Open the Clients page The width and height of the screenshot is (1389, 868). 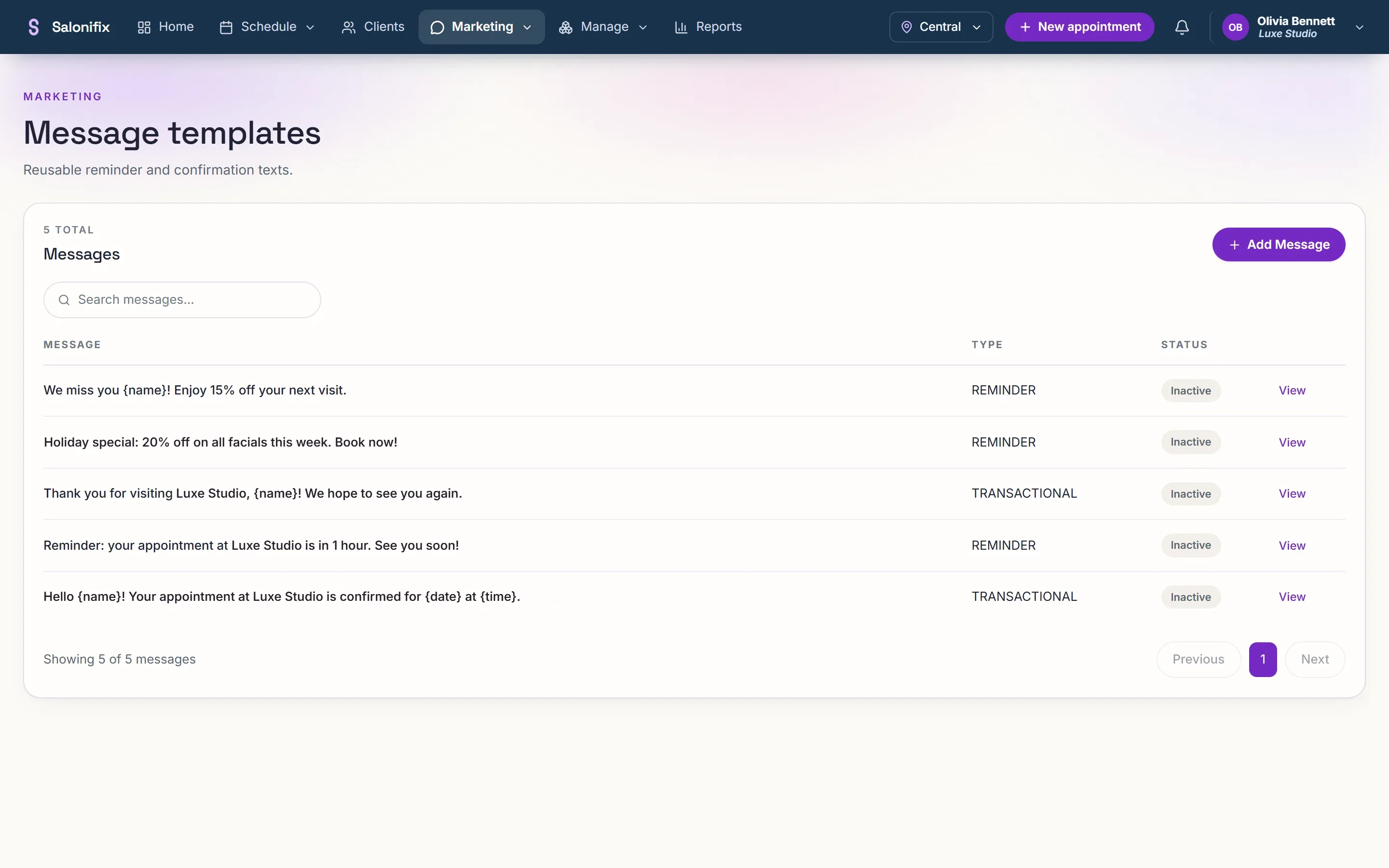372,27
